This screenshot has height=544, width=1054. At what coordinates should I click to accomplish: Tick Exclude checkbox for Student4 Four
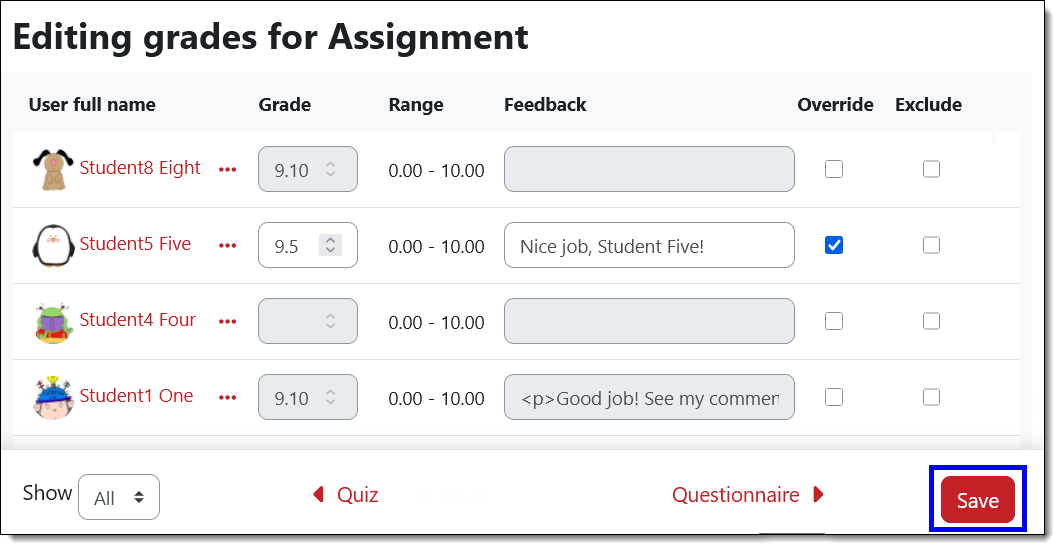point(931,321)
